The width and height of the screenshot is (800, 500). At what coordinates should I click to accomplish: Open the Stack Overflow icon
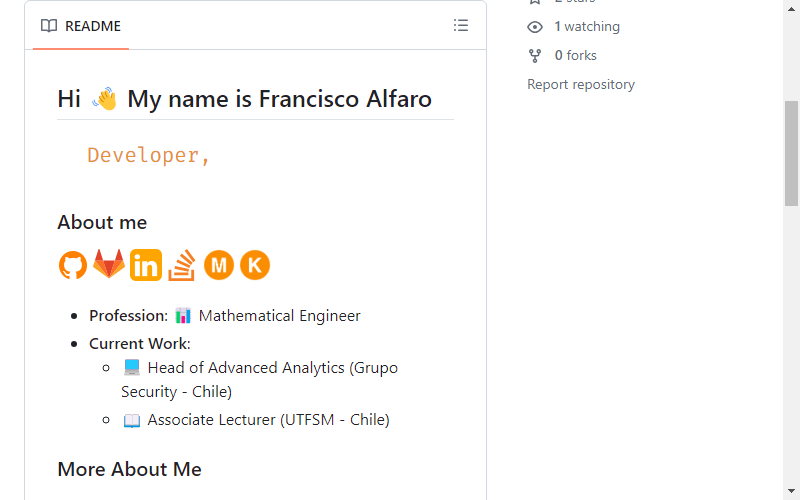click(182, 265)
